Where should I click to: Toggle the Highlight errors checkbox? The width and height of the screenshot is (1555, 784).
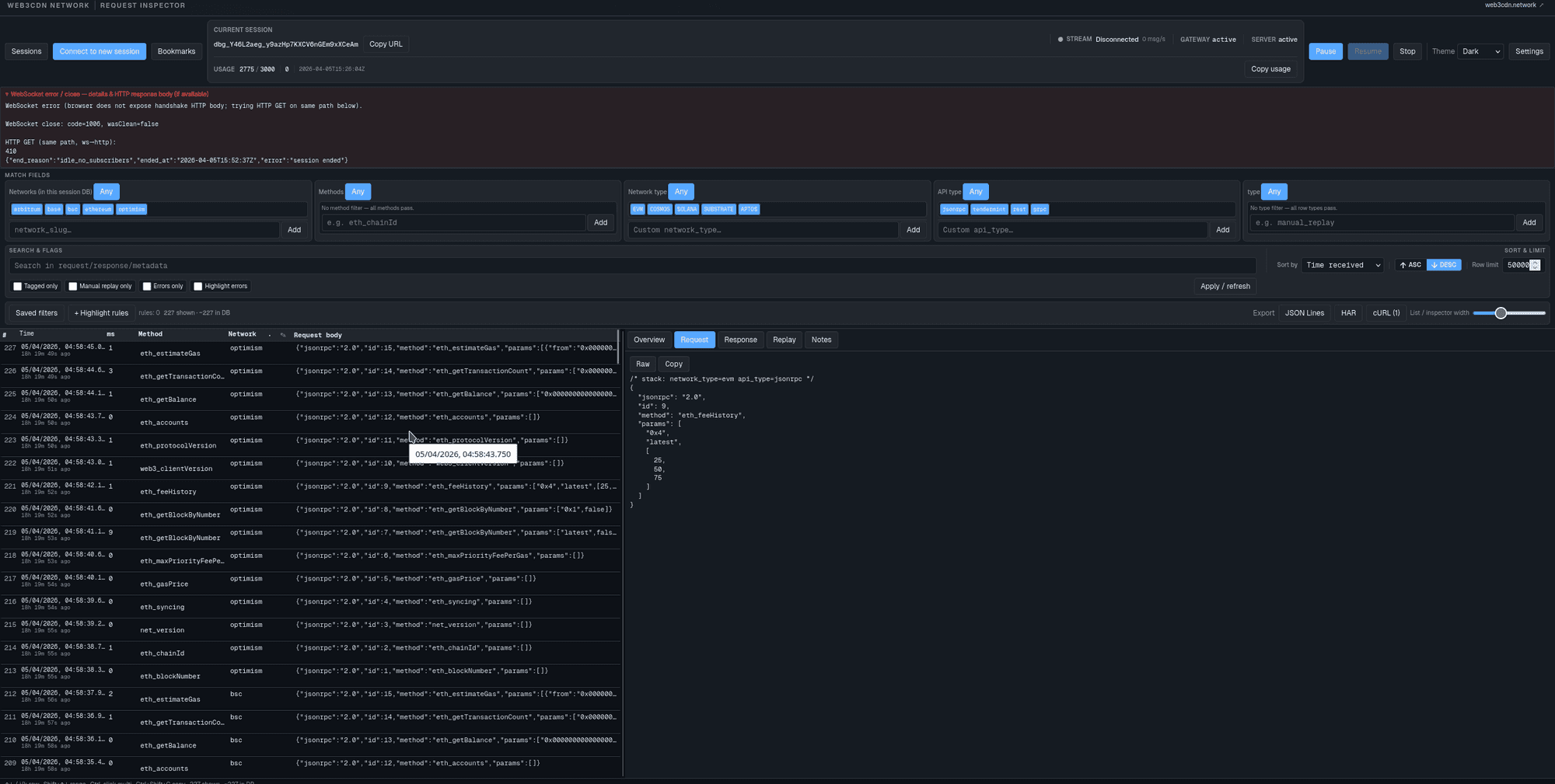click(198, 286)
